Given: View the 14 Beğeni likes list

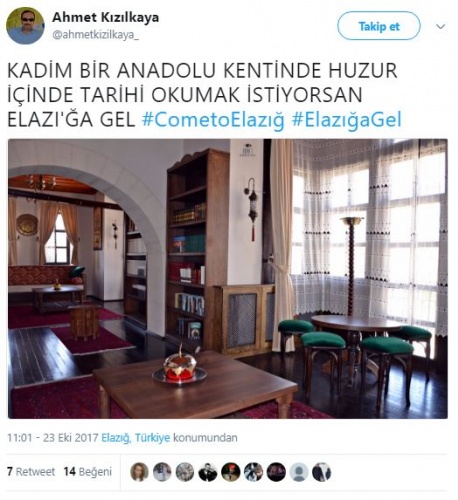Looking at the screenshot, I should [88, 472].
